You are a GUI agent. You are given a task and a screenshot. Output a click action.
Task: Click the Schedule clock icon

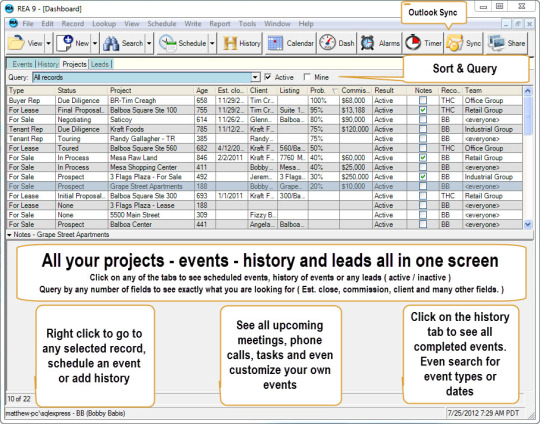168,43
